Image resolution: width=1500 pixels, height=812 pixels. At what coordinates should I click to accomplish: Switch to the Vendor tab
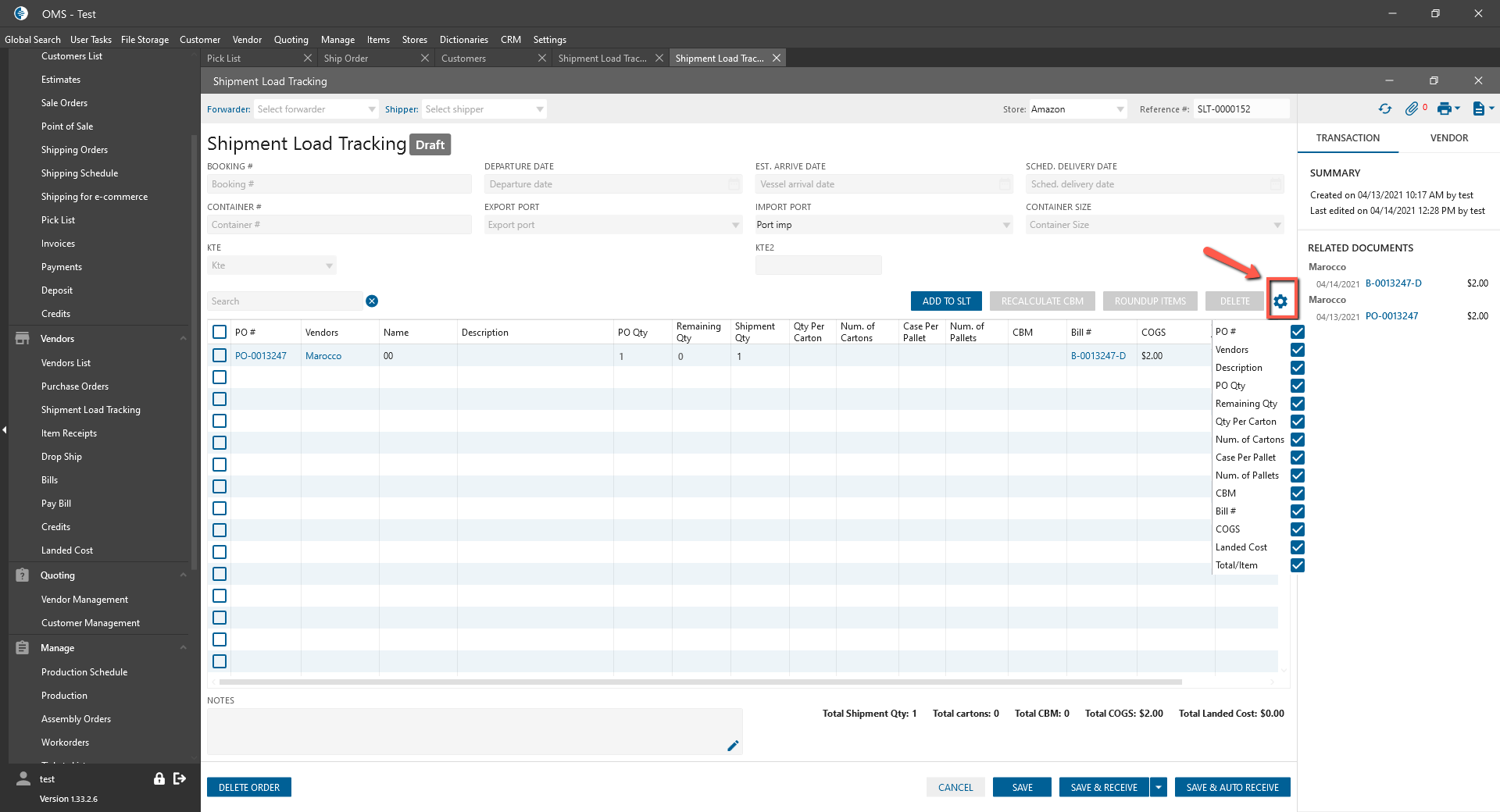pos(1448,138)
